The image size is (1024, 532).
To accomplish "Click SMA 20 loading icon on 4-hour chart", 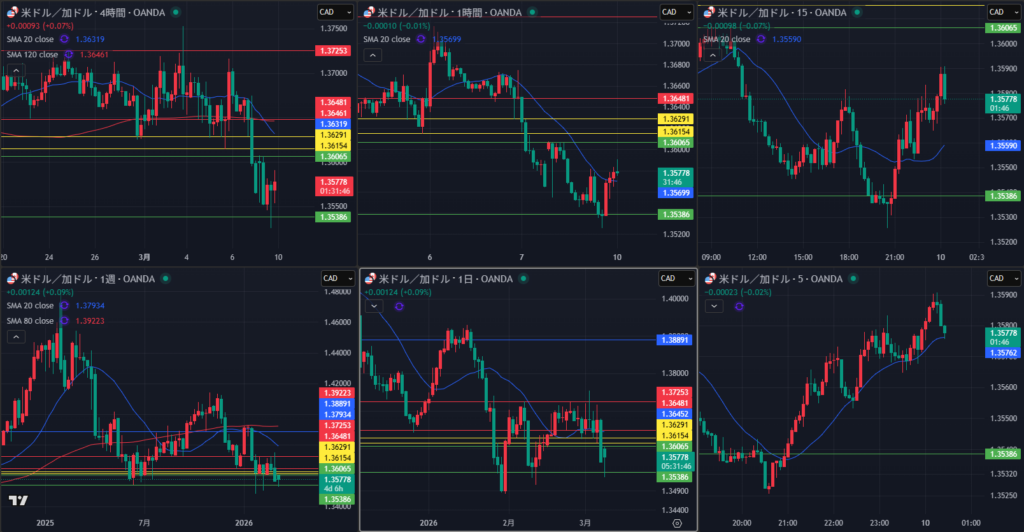I will tap(65, 39).
